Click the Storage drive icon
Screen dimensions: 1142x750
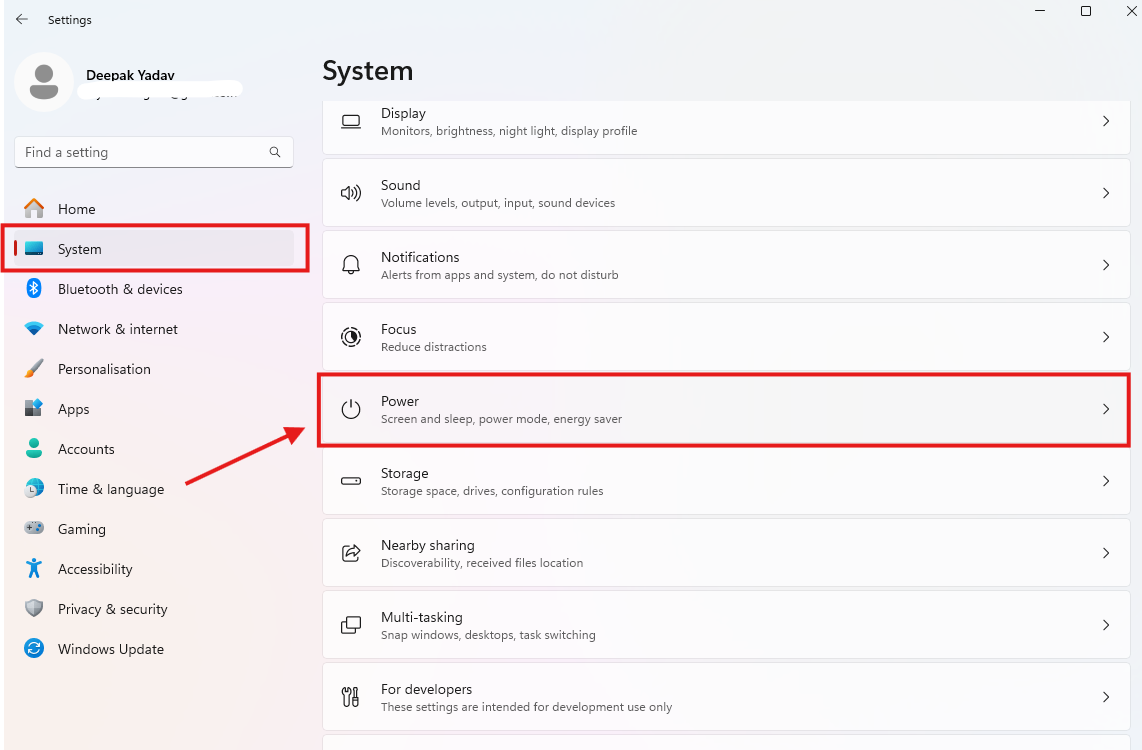tap(351, 481)
